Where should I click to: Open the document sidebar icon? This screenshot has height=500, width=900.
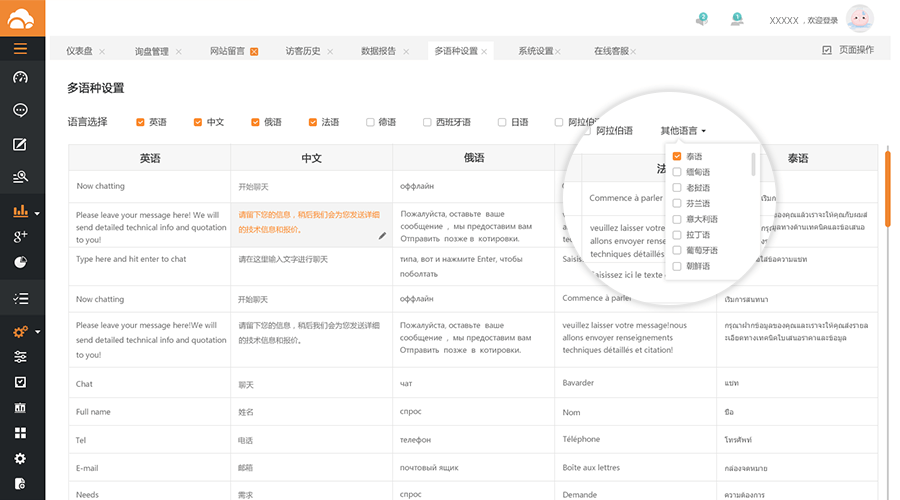[x=21, y=484]
